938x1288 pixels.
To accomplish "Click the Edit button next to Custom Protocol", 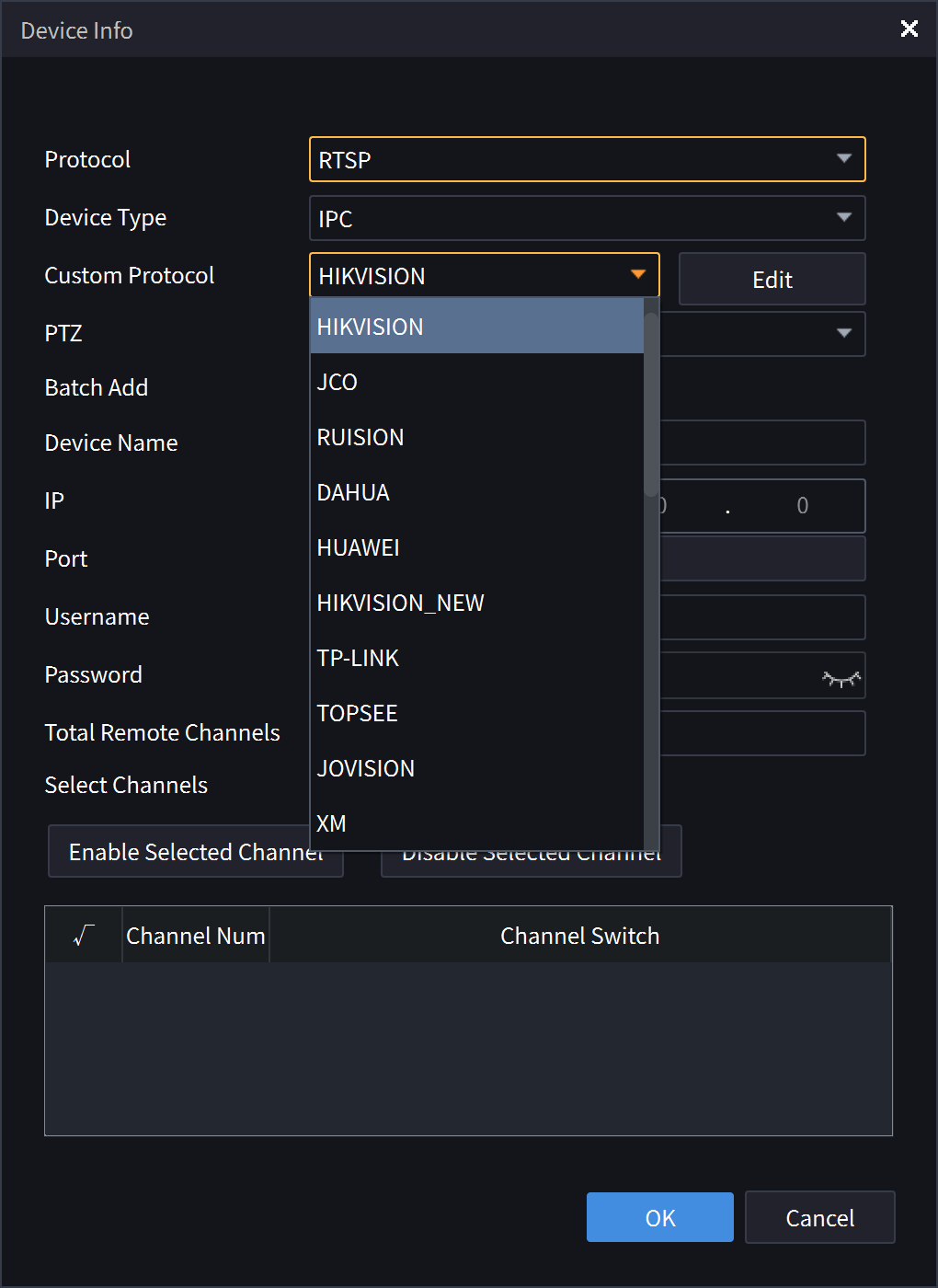I will (x=772, y=279).
